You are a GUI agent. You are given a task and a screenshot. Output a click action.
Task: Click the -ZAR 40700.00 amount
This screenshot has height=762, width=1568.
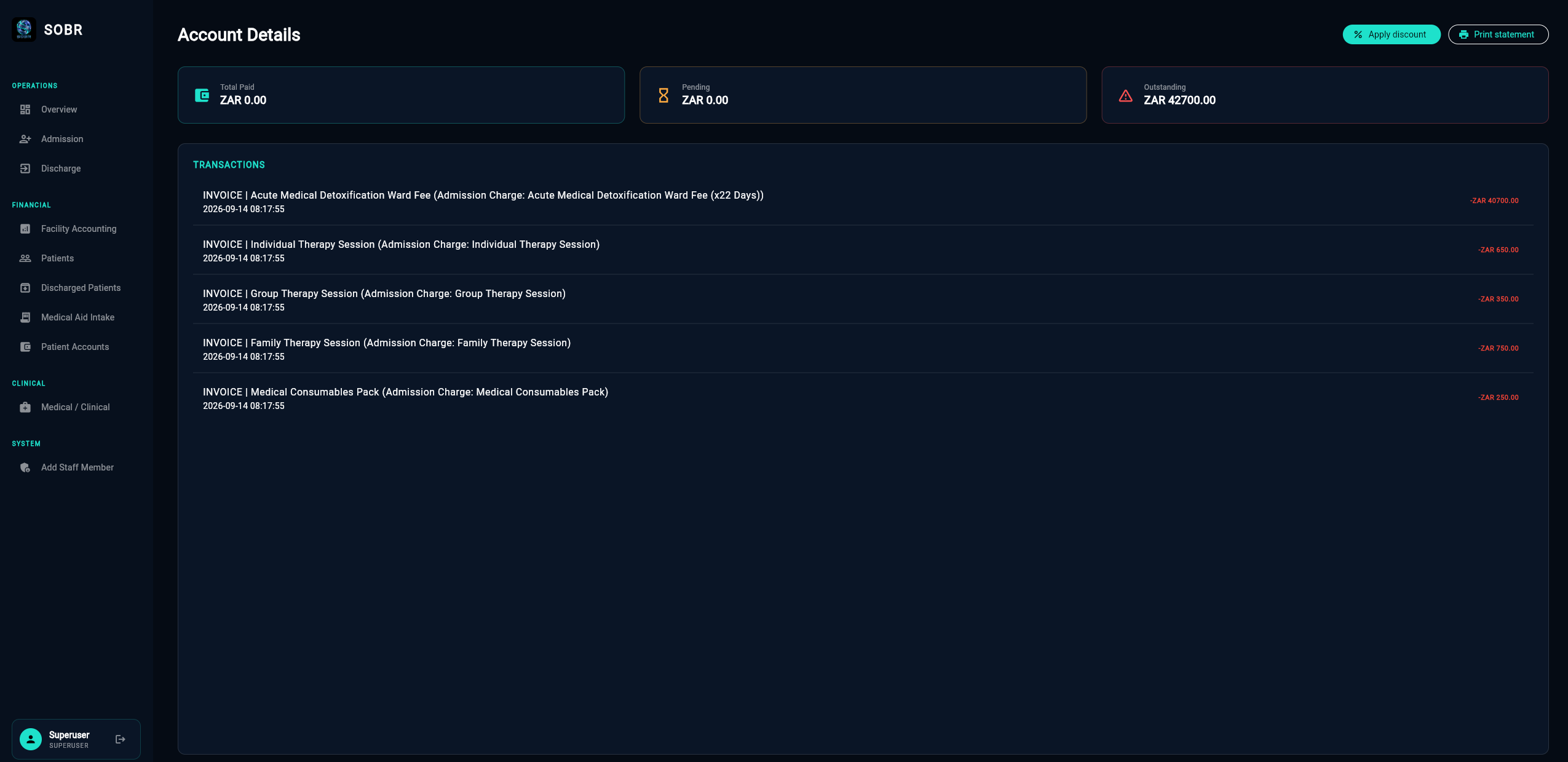click(1494, 200)
